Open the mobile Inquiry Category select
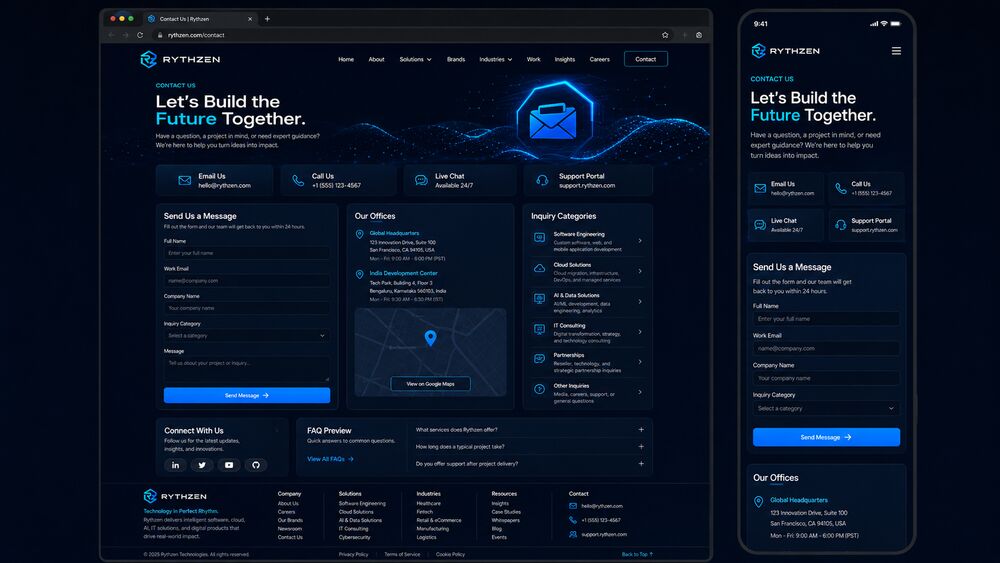The height and width of the screenshot is (563, 1000). (826, 408)
